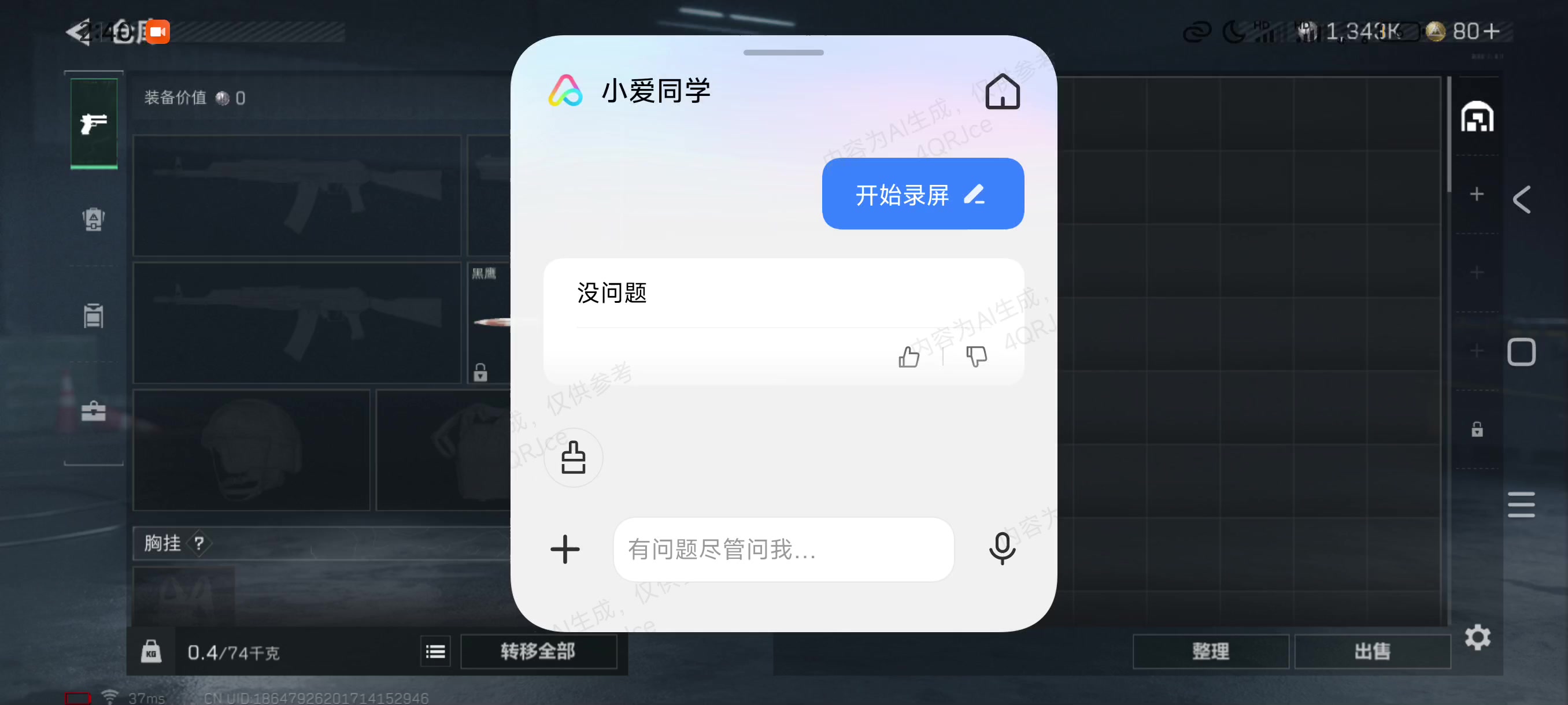Open Xiao Ai home via house icon
Viewport: 1568px width, 705px height.
pyautogui.click(x=1002, y=91)
